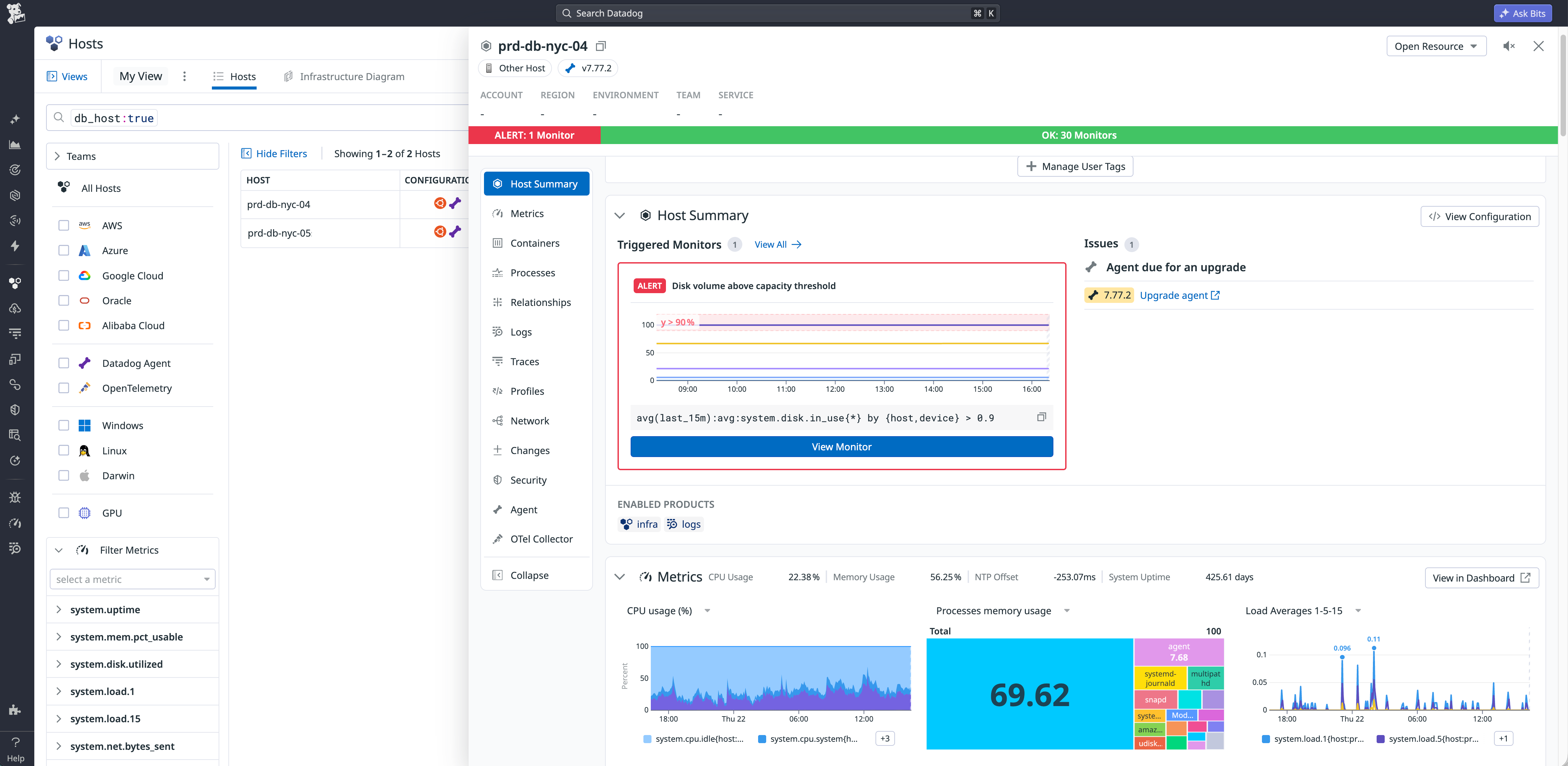Click View All triggered monitors link

pos(778,244)
